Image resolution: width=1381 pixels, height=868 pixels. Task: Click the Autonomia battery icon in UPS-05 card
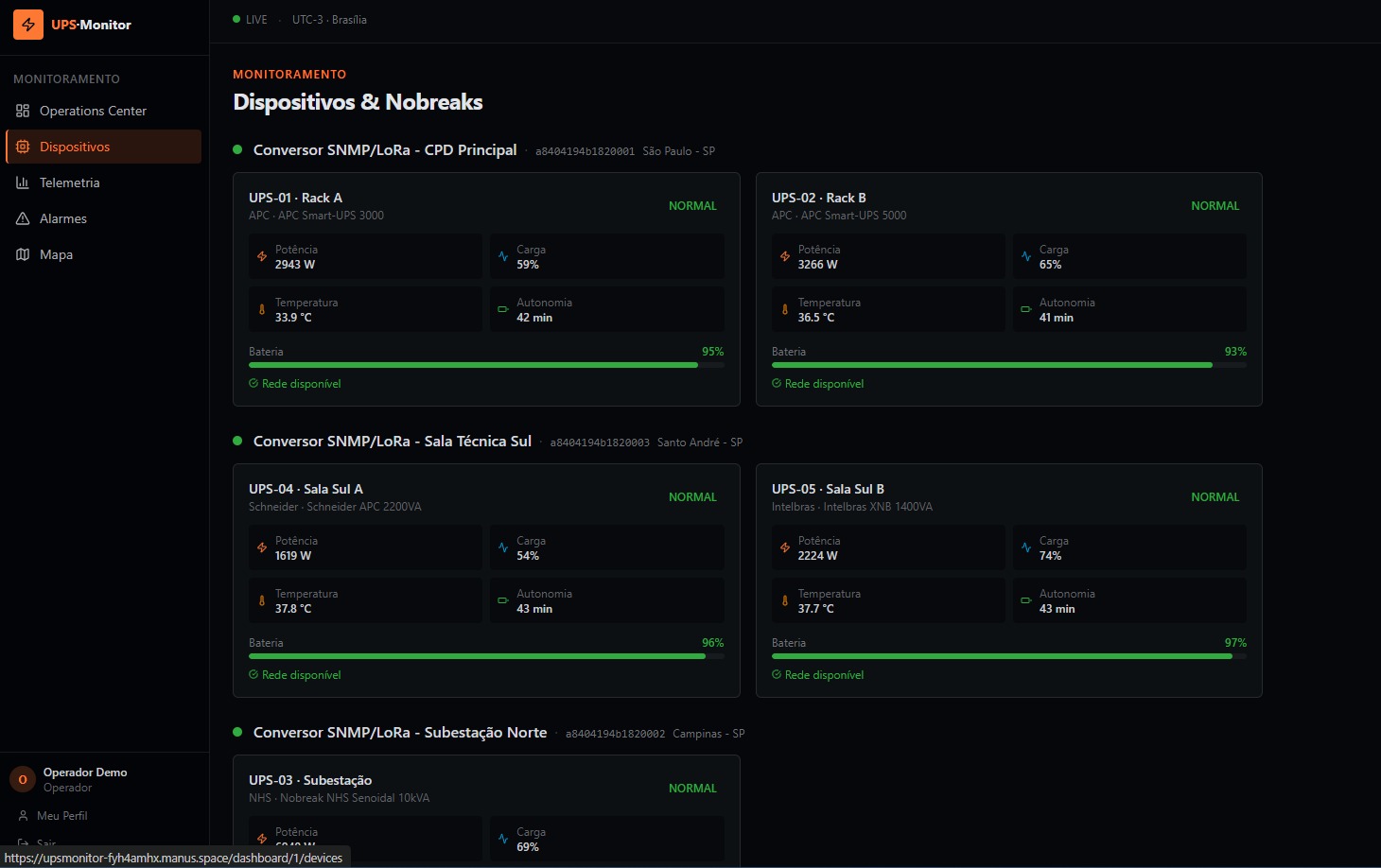(1026, 600)
